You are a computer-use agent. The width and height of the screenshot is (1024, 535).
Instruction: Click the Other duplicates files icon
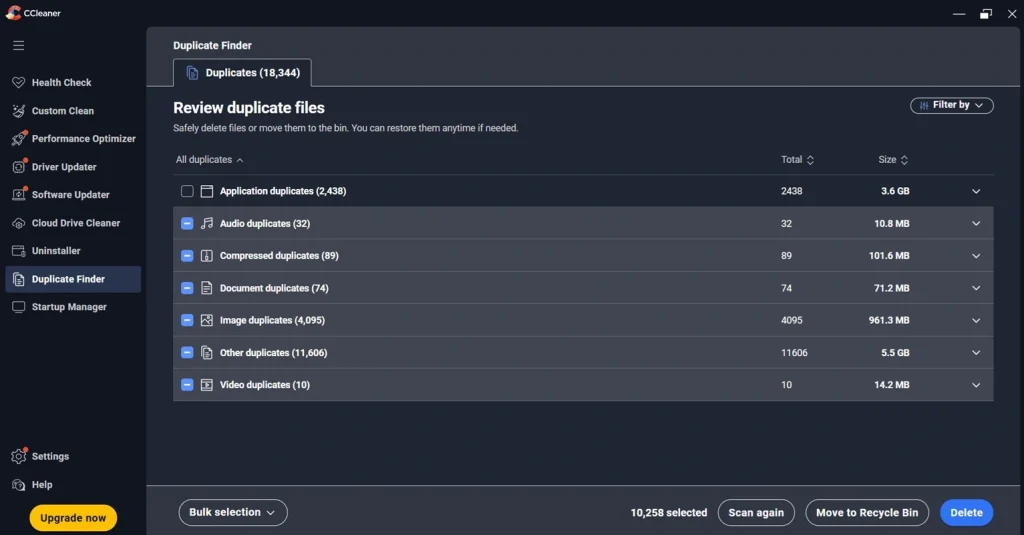(206, 353)
